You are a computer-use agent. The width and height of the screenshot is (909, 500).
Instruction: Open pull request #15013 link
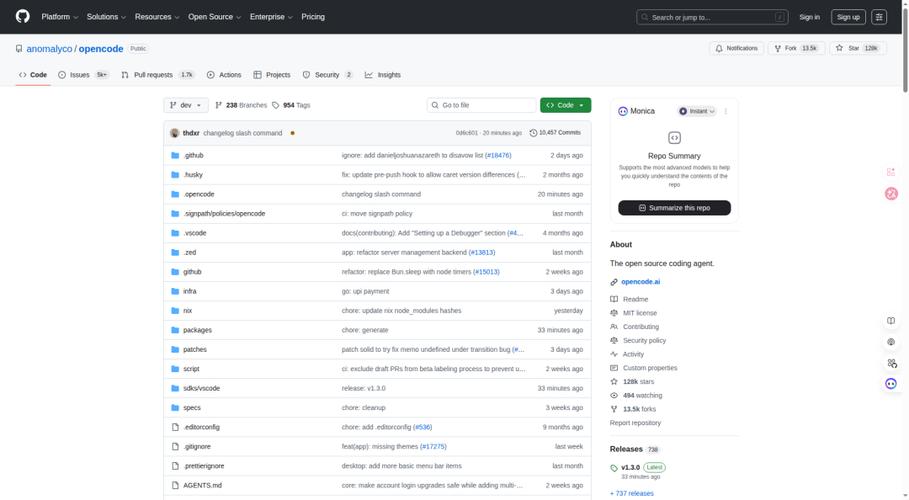click(x=486, y=272)
